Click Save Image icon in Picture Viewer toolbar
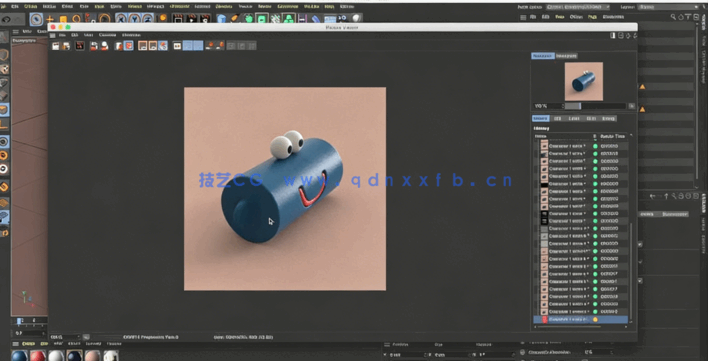Viewport: 708px width, 361px height. 66,46
